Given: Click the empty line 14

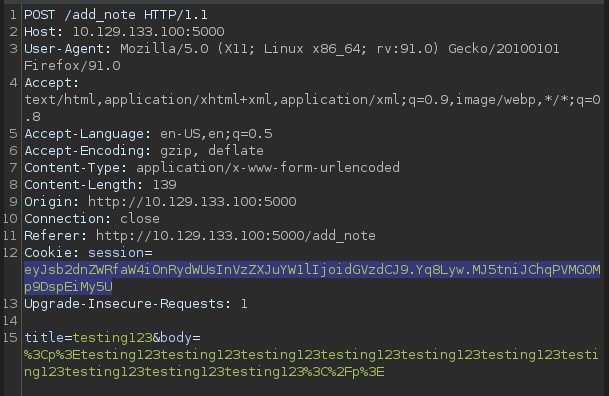Looking at the screenshot, I should coord(311,321).
